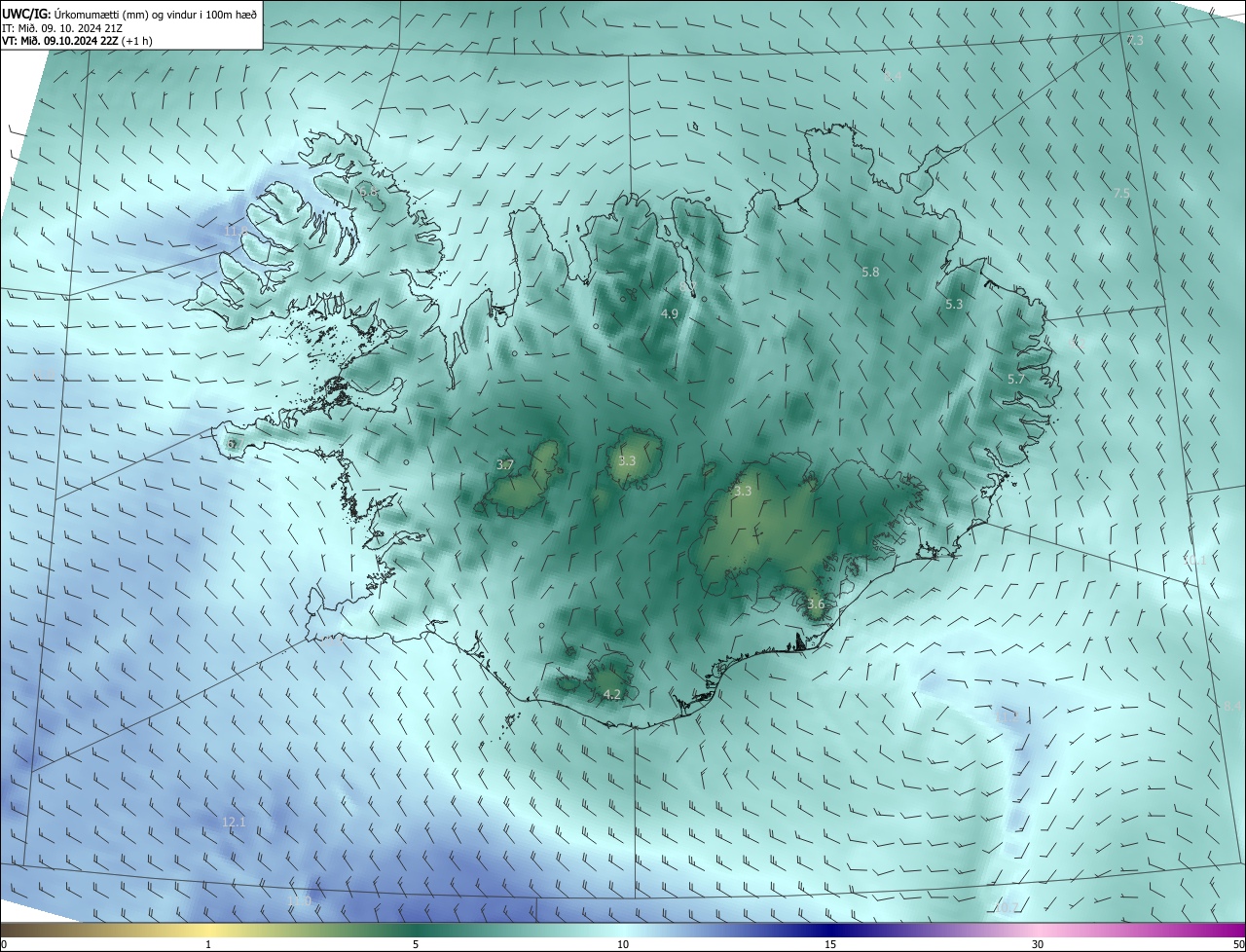Click the precipitation color scale bar
Screen dimensions: 1246x952
coord(623,930)
